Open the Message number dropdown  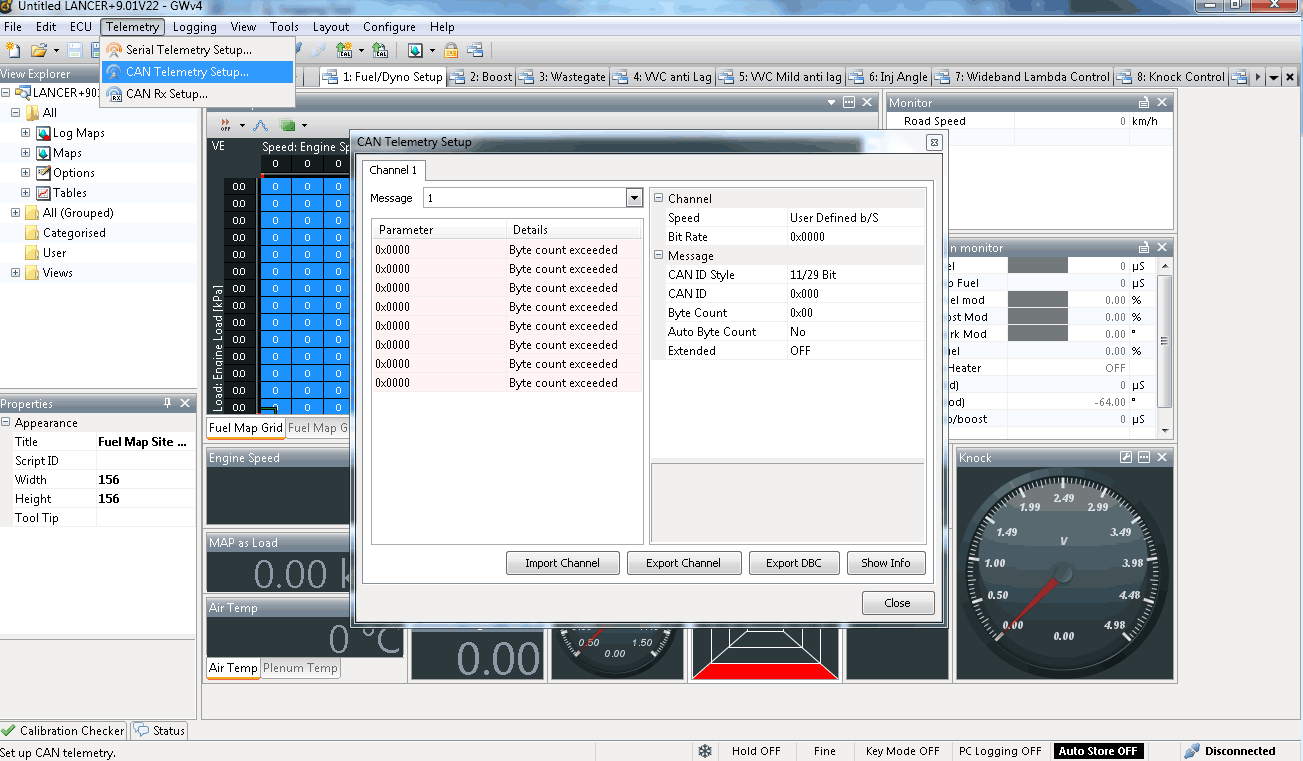pos(634,198)
